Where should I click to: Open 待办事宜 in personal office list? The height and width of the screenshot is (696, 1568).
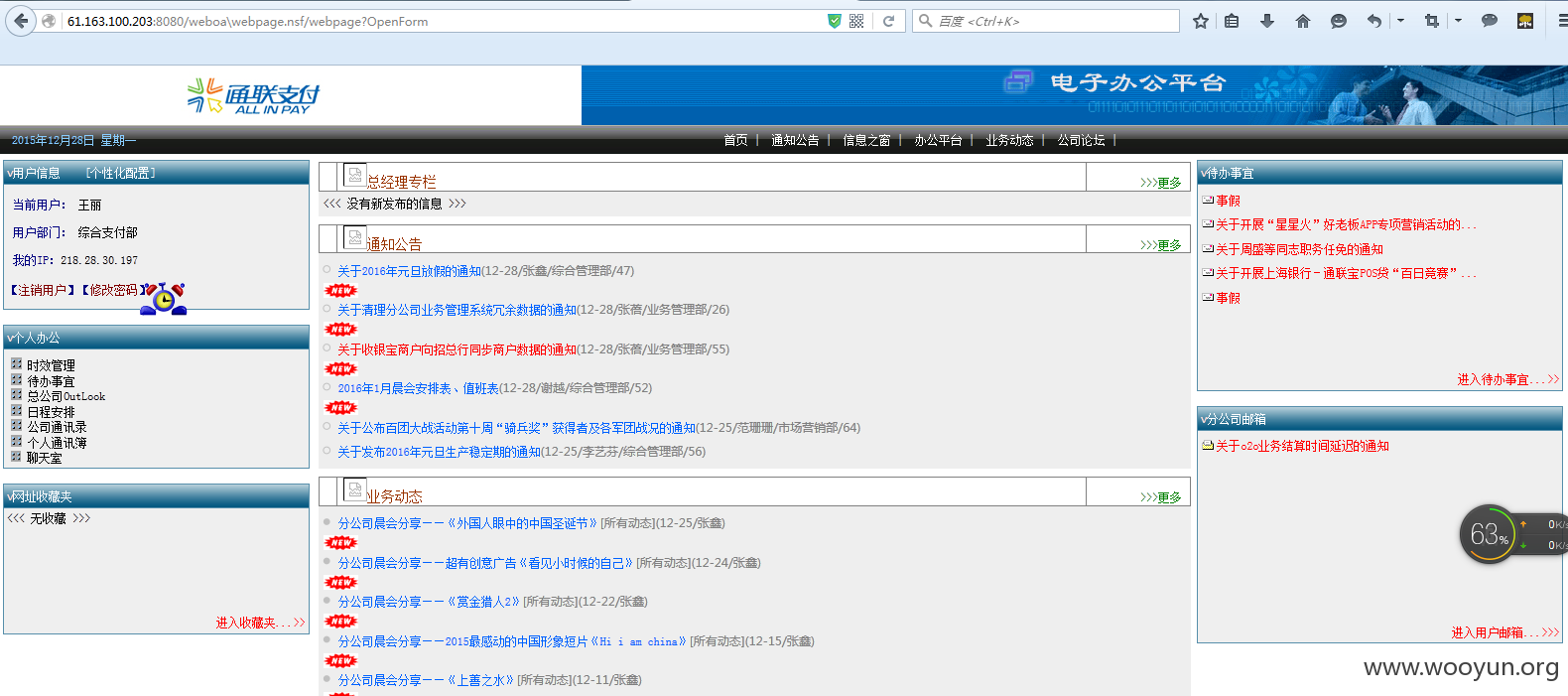pyautogui.click(x=51, y=381)
